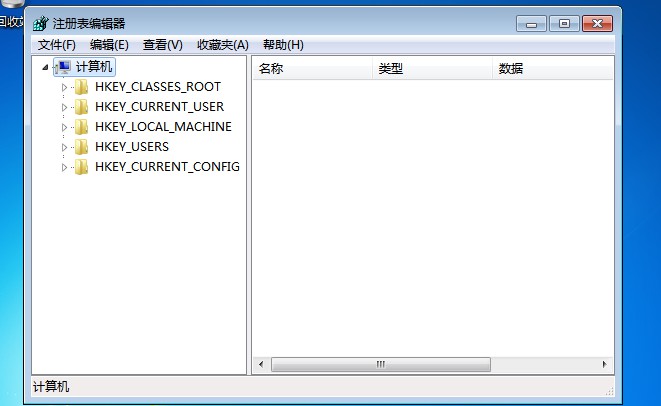Expand the HKEY_LOCAL_MACHINE key

(64, 127)
